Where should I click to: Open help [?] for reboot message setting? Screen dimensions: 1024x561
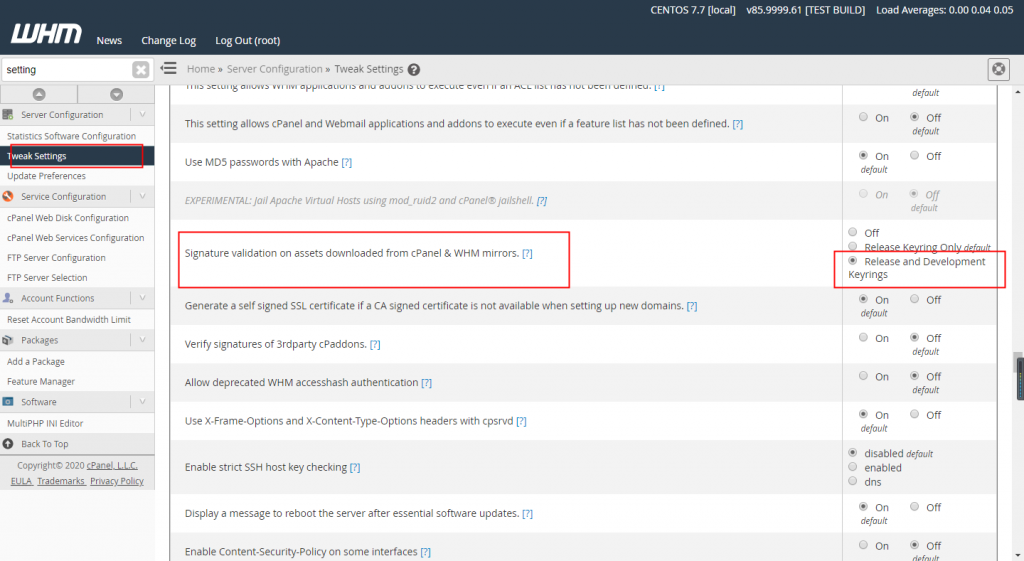[x=528, y=514]
